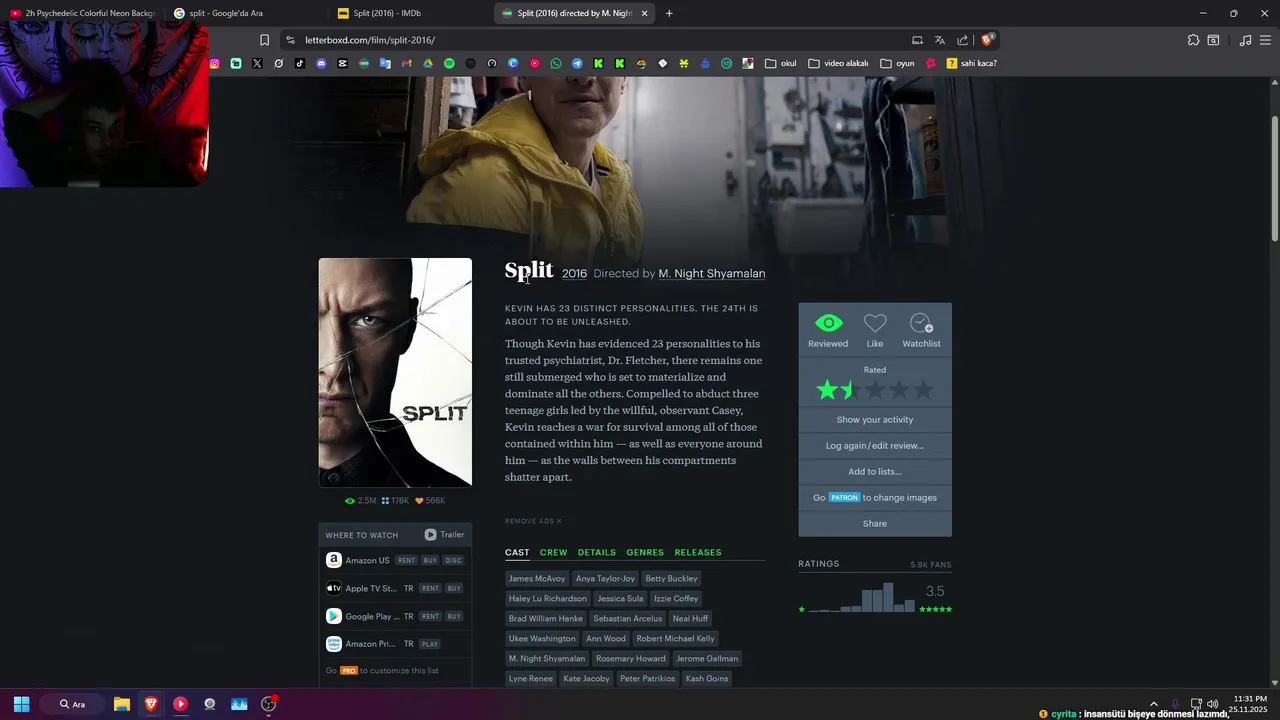Viewport: 1280px width, 720px height.
Task: Toggle the green Reviewed eye icon
Action: point(828,323)
